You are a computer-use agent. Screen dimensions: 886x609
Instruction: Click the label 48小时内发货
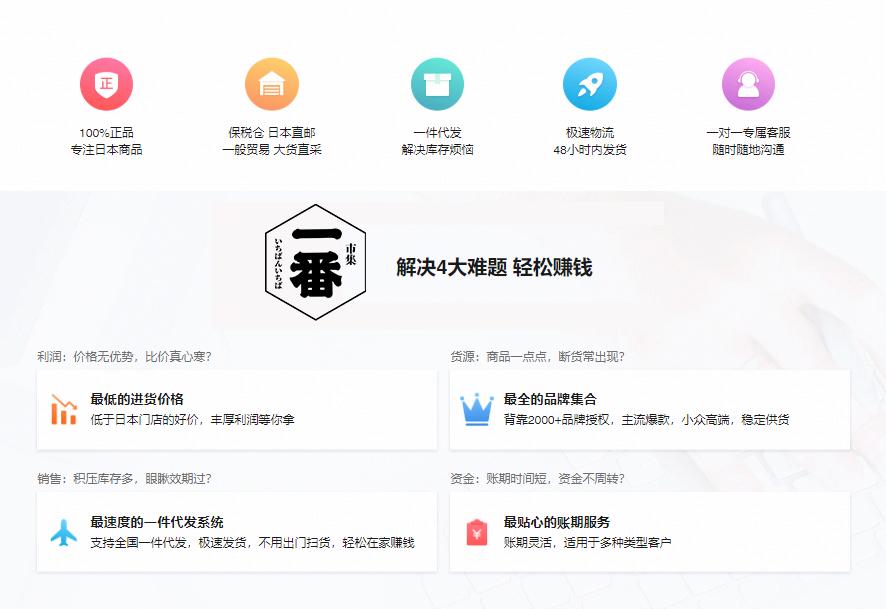590,147
